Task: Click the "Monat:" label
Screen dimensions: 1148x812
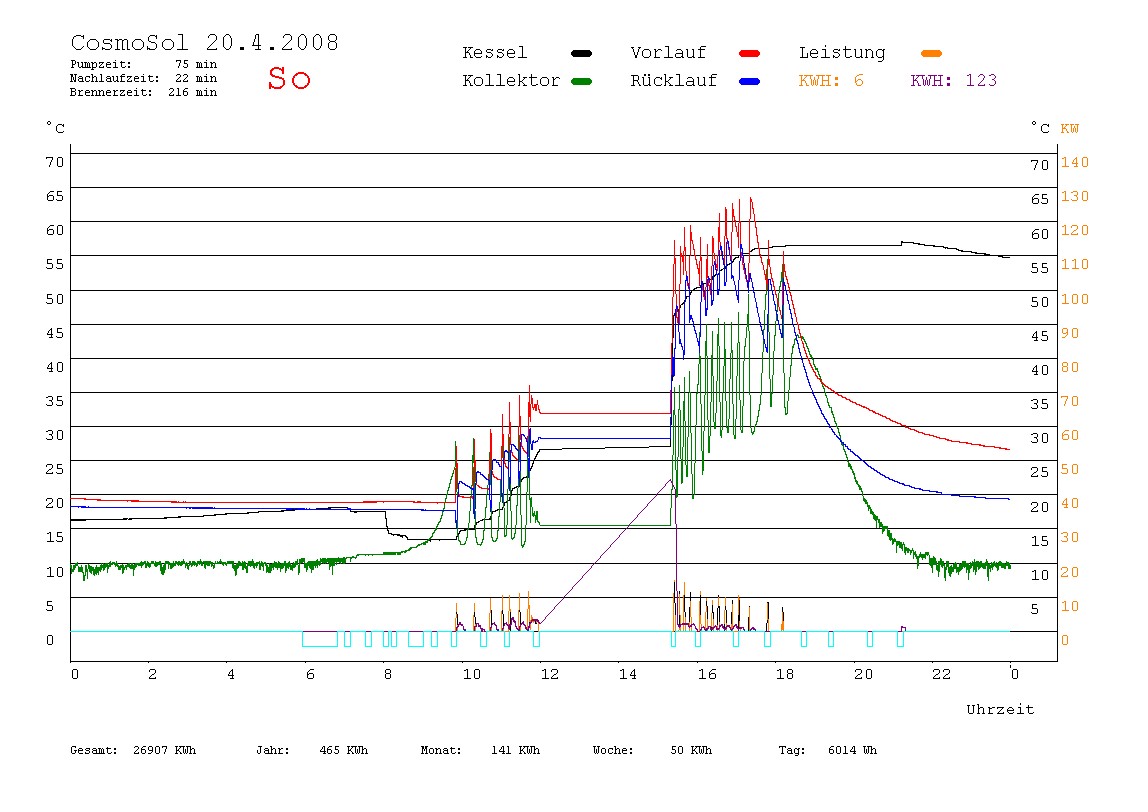Action: (441, 750)
